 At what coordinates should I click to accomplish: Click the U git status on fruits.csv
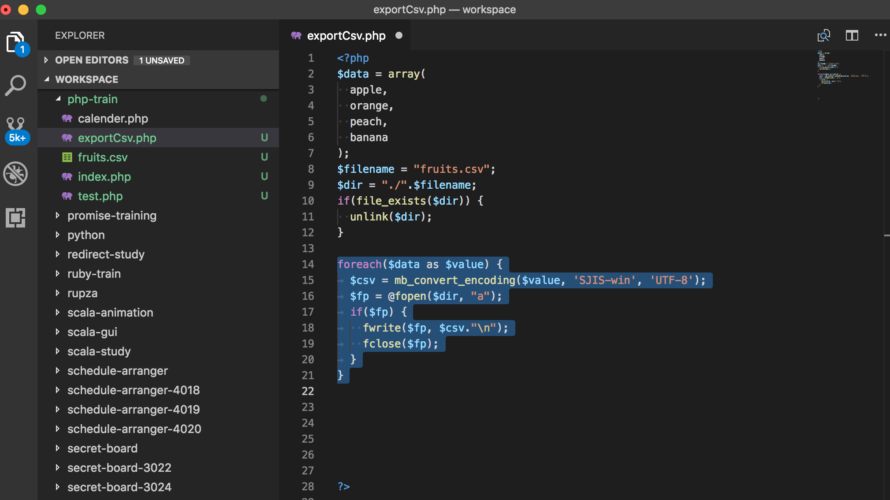264,157
